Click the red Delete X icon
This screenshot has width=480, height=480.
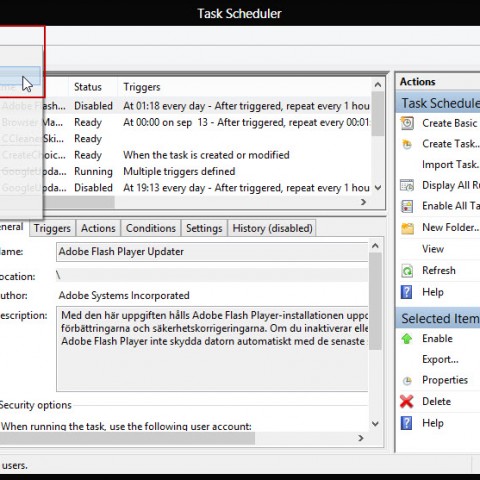click(x=407, y=401)
